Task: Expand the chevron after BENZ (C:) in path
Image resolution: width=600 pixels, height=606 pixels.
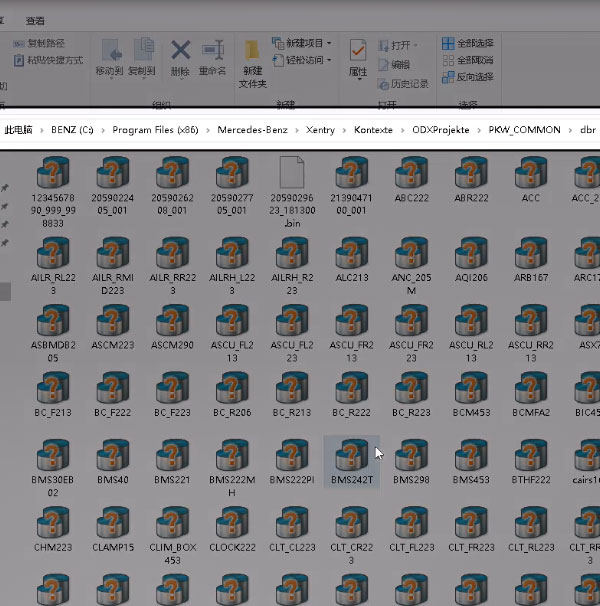Action: 103,131
